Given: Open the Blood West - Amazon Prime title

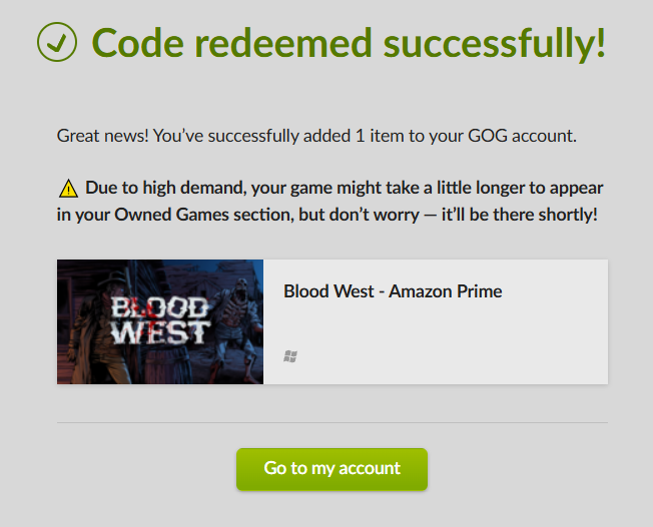Looking at the screenshot, I should click(392, 292).
